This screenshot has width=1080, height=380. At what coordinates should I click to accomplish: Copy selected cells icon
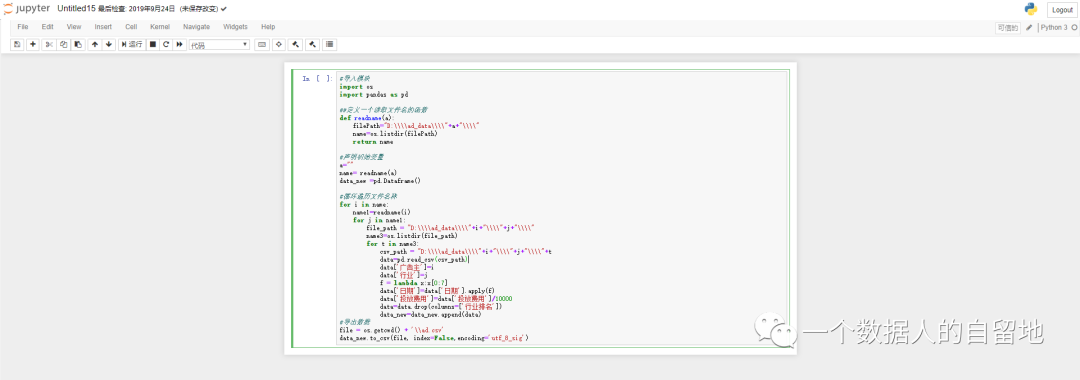point(63,44)
